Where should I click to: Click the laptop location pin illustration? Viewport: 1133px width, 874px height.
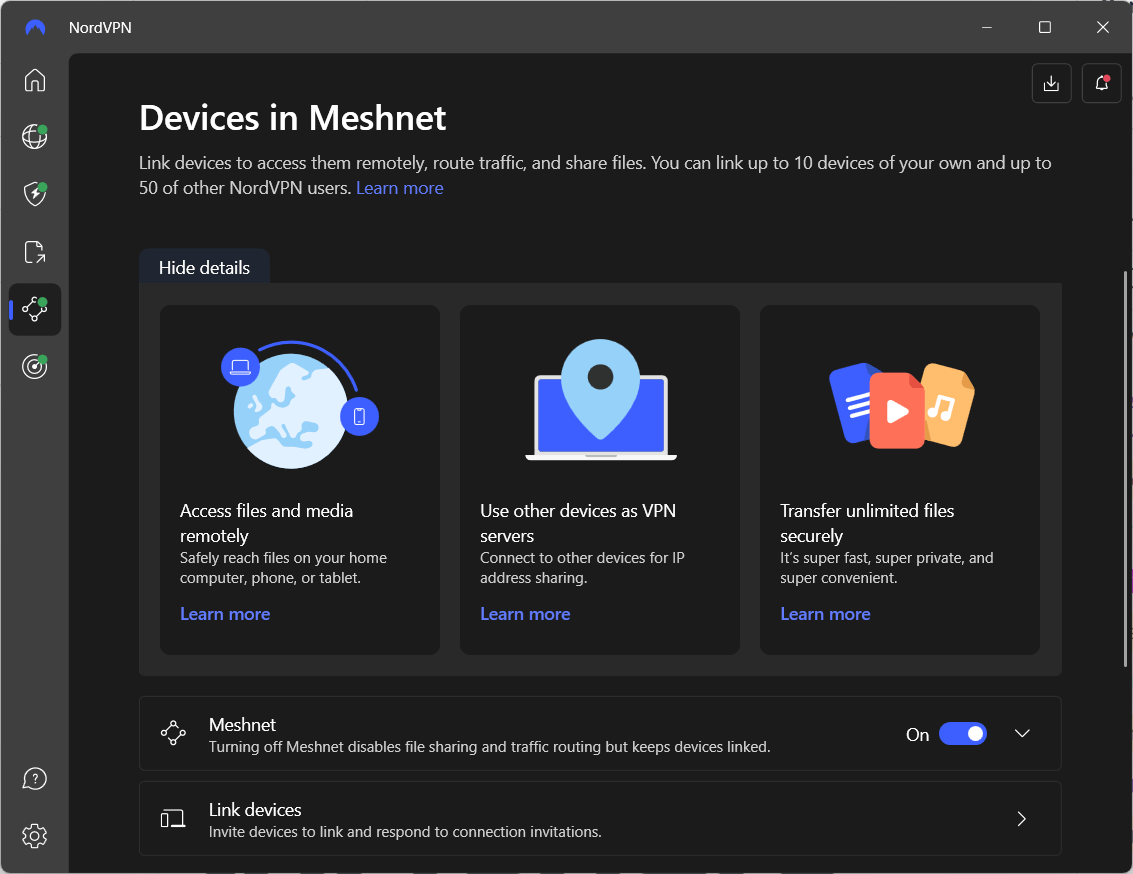click(x=600, y=399)
